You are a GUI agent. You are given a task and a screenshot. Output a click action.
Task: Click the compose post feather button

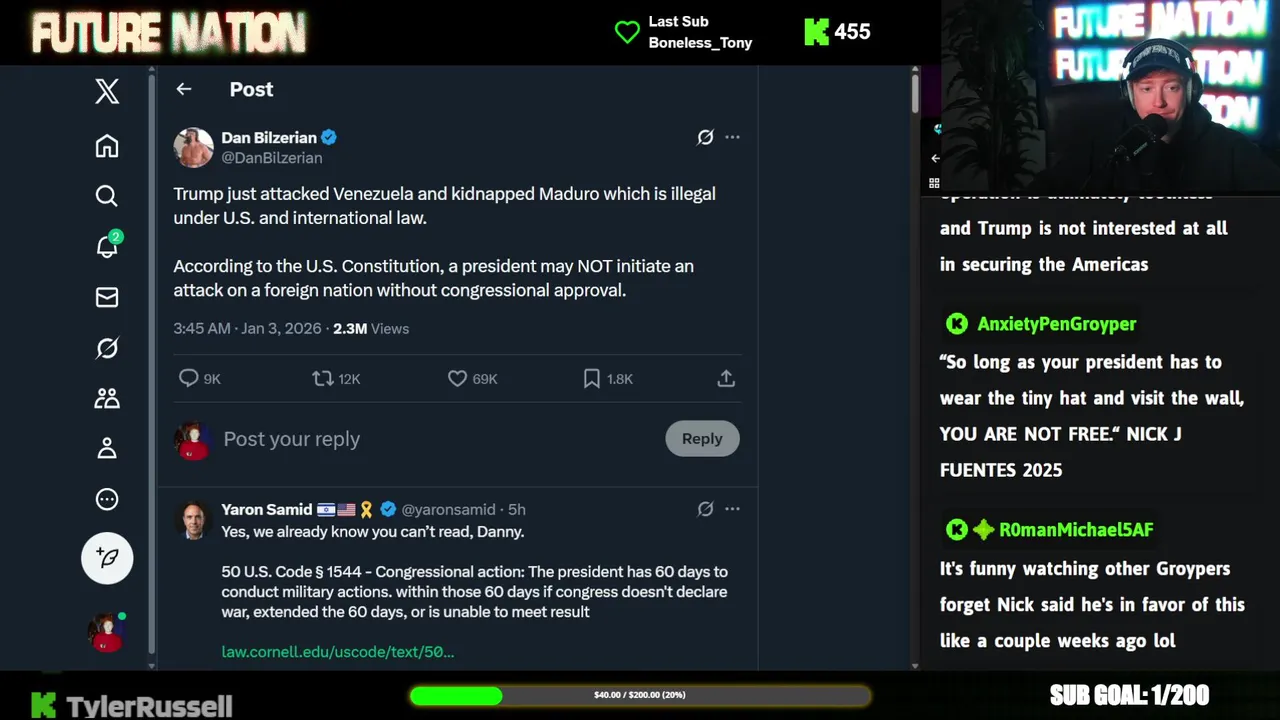(x=107, y=557)
